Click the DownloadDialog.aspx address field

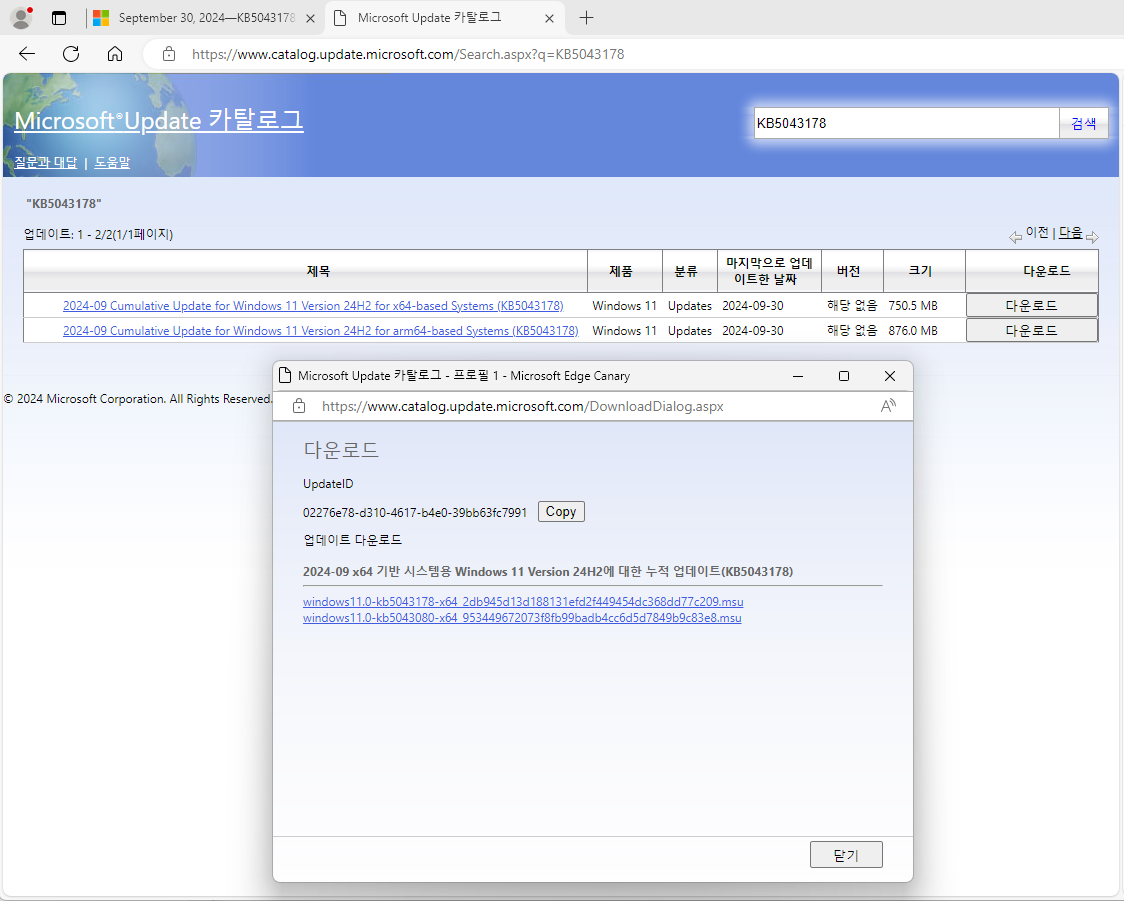click(x=523, y=406)
